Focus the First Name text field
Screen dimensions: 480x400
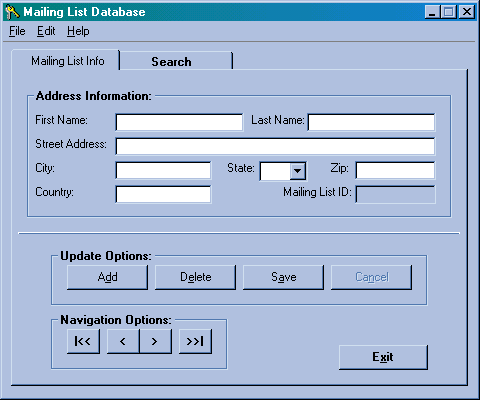pos(179,122)
